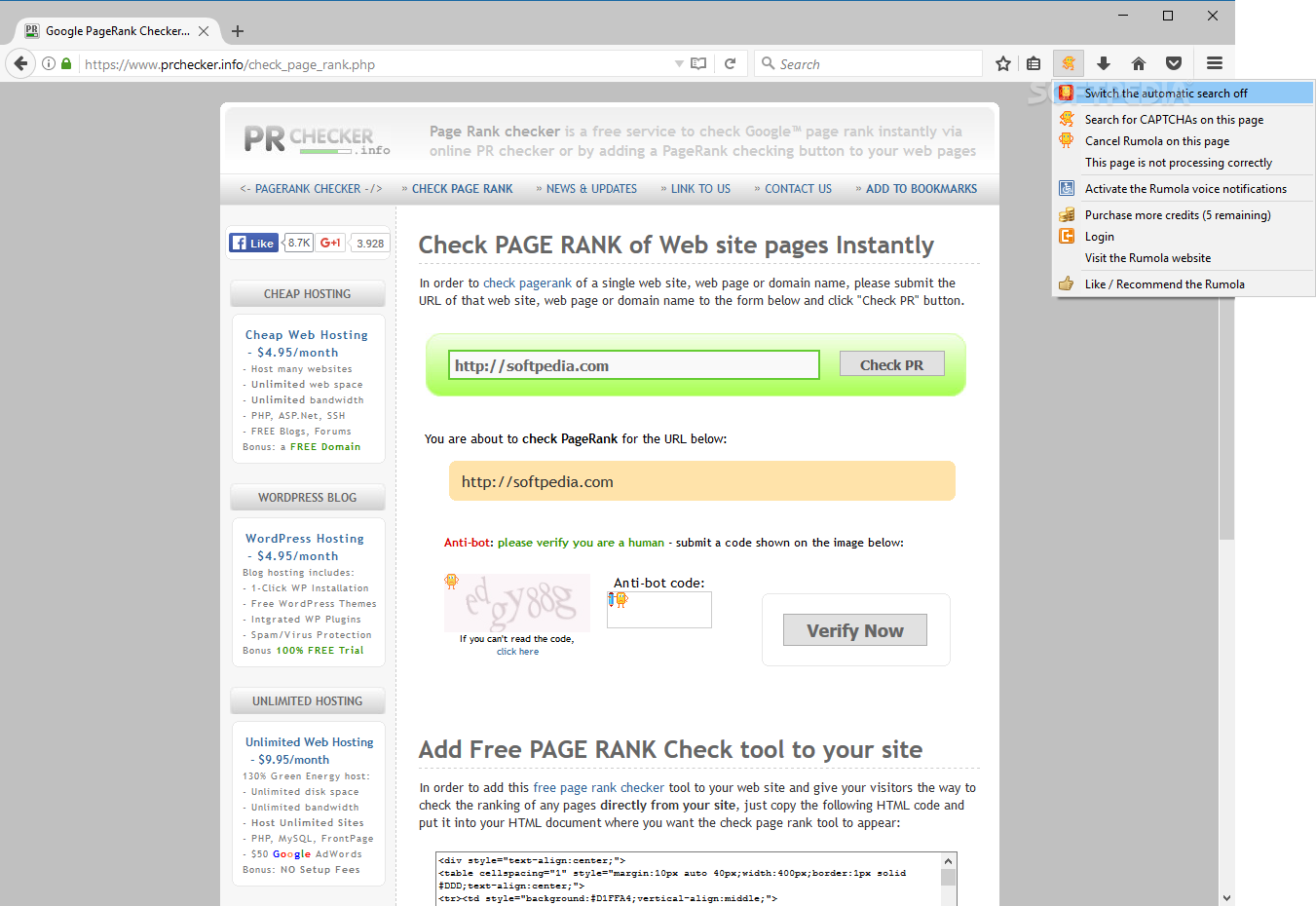Select Cancel Rumola on this page
1316x906 pixels.
click(x=1184, y=140)
